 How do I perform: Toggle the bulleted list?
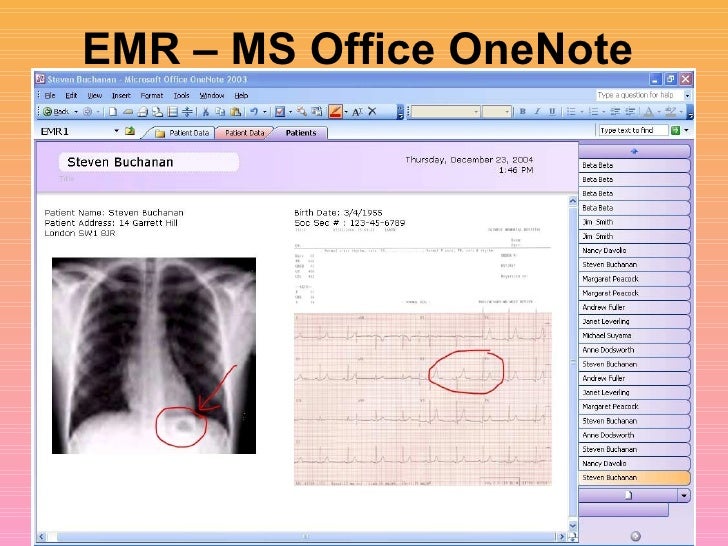(571, 111)
